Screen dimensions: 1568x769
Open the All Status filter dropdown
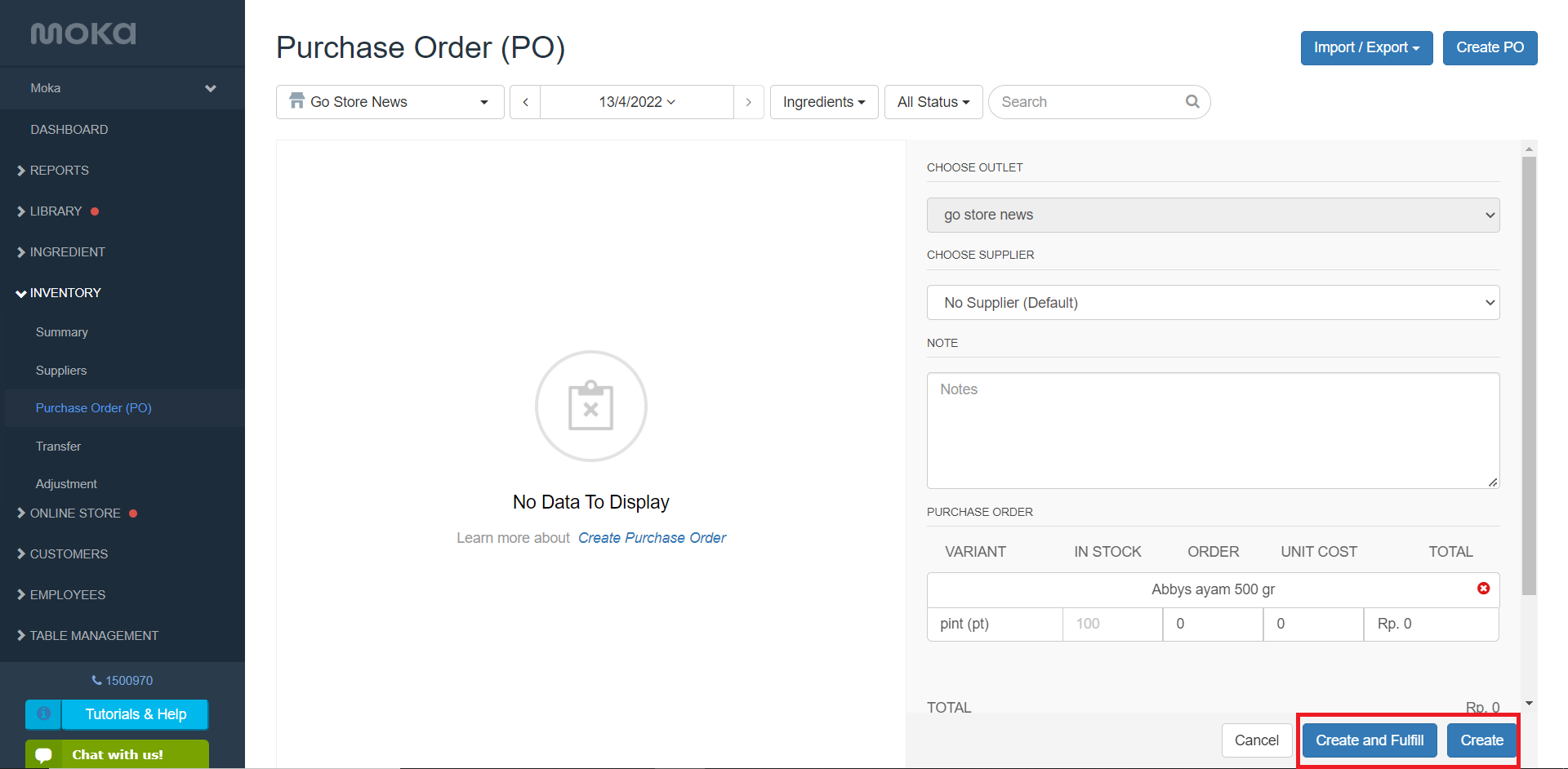pyautogui.click(x=933, y=101)
